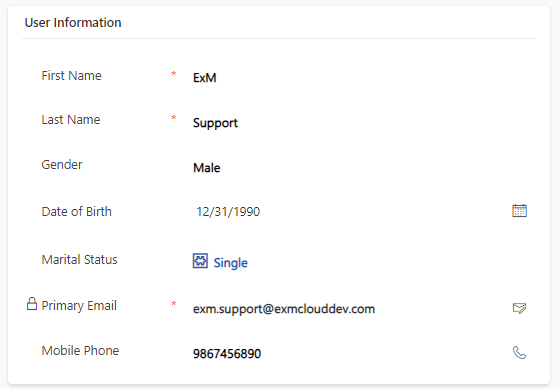Click the Date of Birth label
560x389 pixels.
click(76, 211)
